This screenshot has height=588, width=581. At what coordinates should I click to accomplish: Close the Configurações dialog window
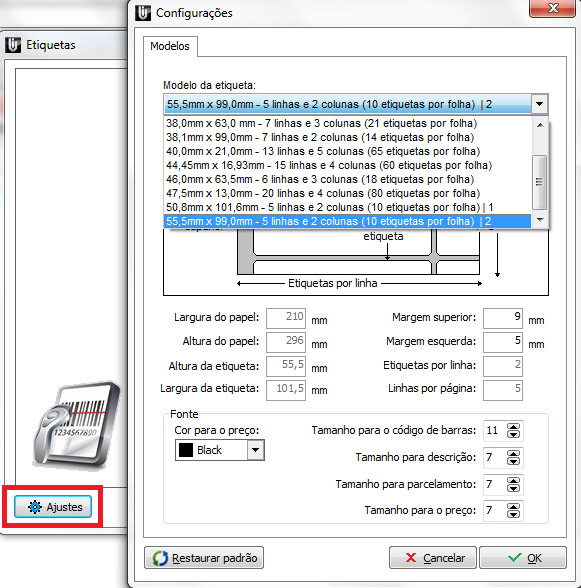click(x=552, y=8)
